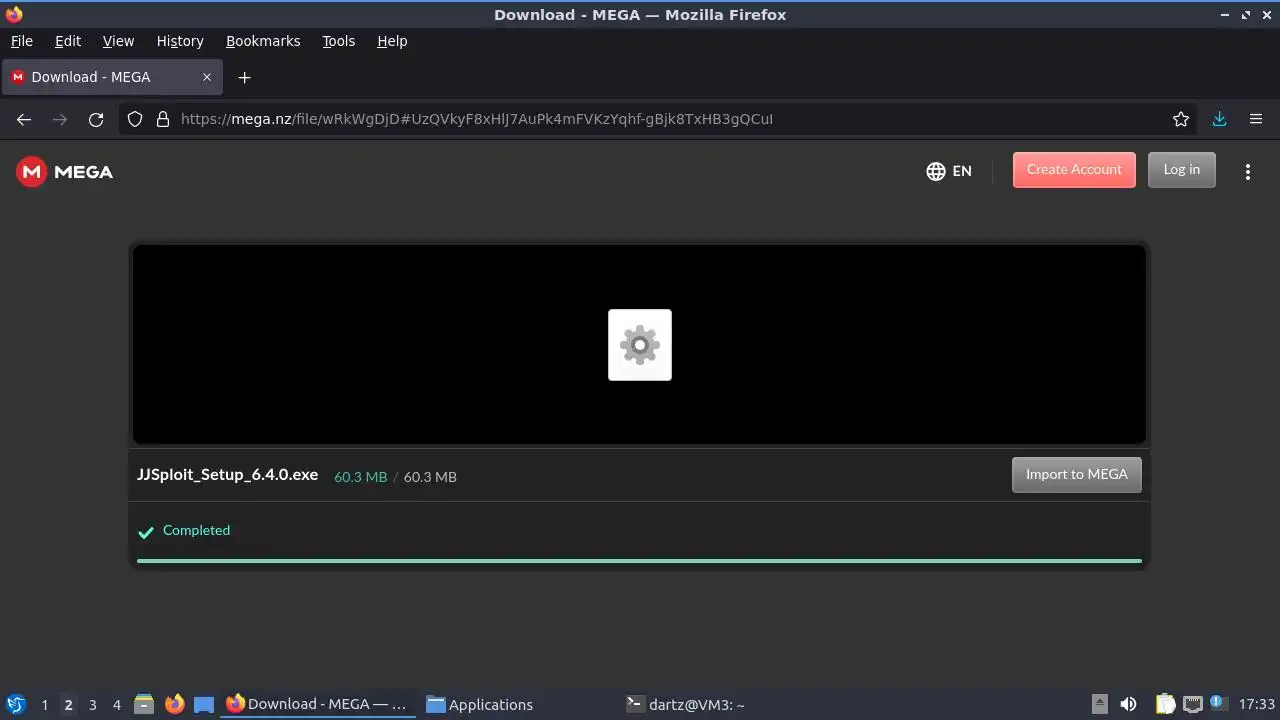Open the File menu
Screen dimensions: 1280x720
click(x=21, y=41)
